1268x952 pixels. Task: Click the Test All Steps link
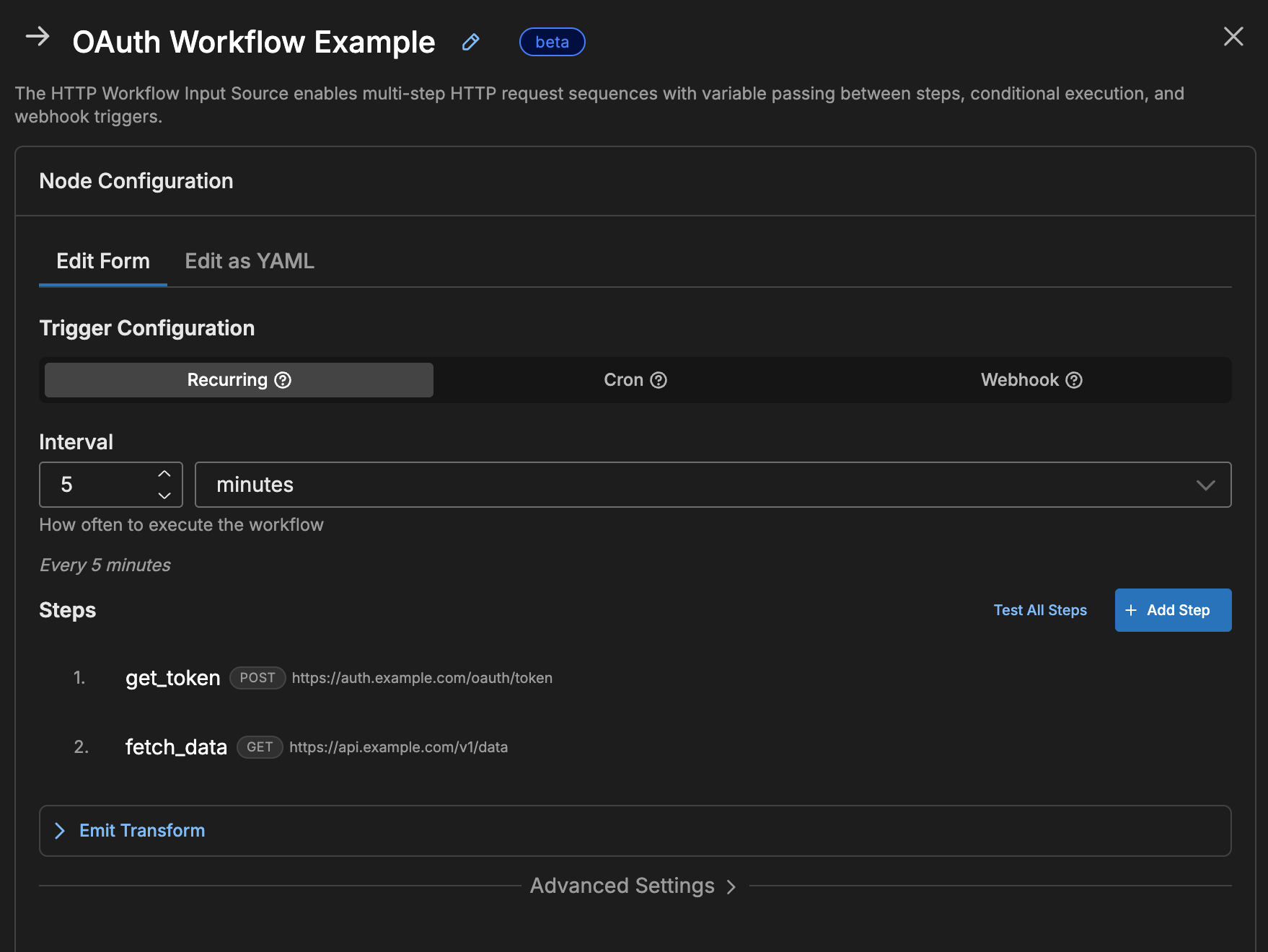pos(1039,609)
